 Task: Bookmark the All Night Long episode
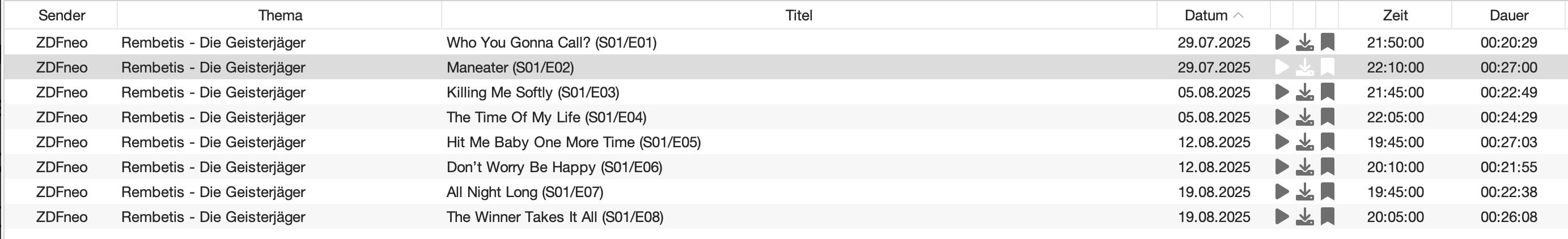click(1328, 192)
